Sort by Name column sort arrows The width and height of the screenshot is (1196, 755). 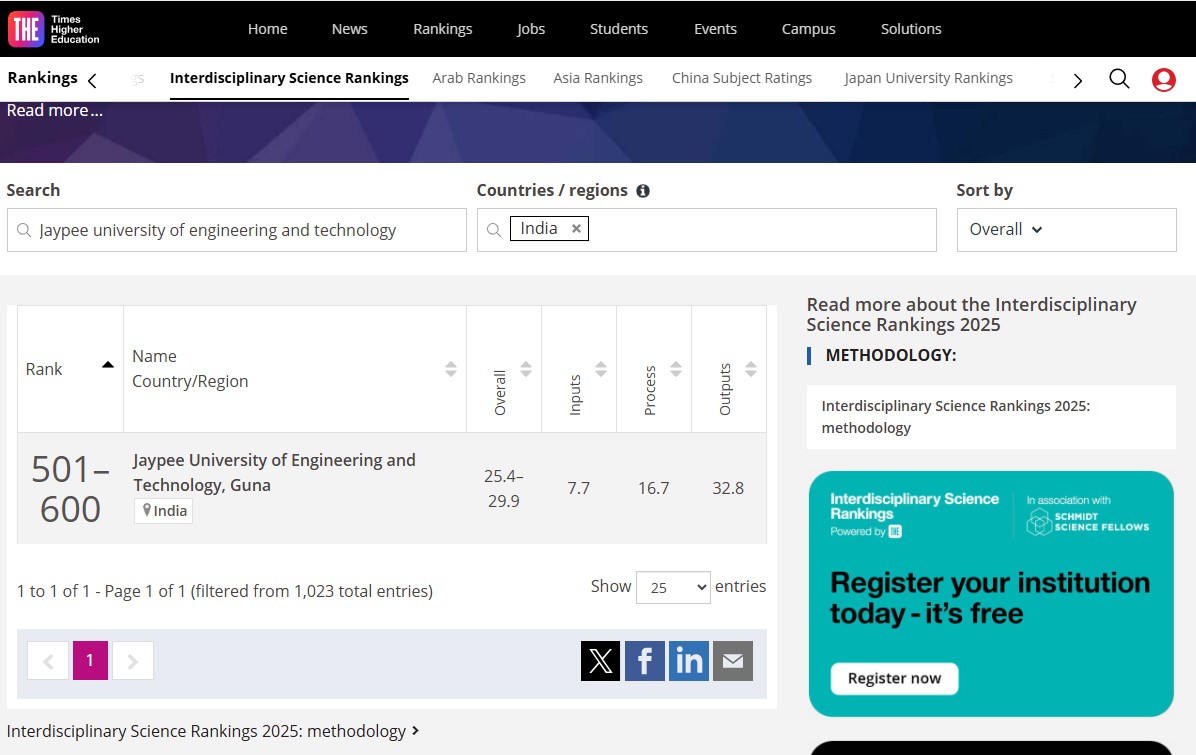(451, 369)
